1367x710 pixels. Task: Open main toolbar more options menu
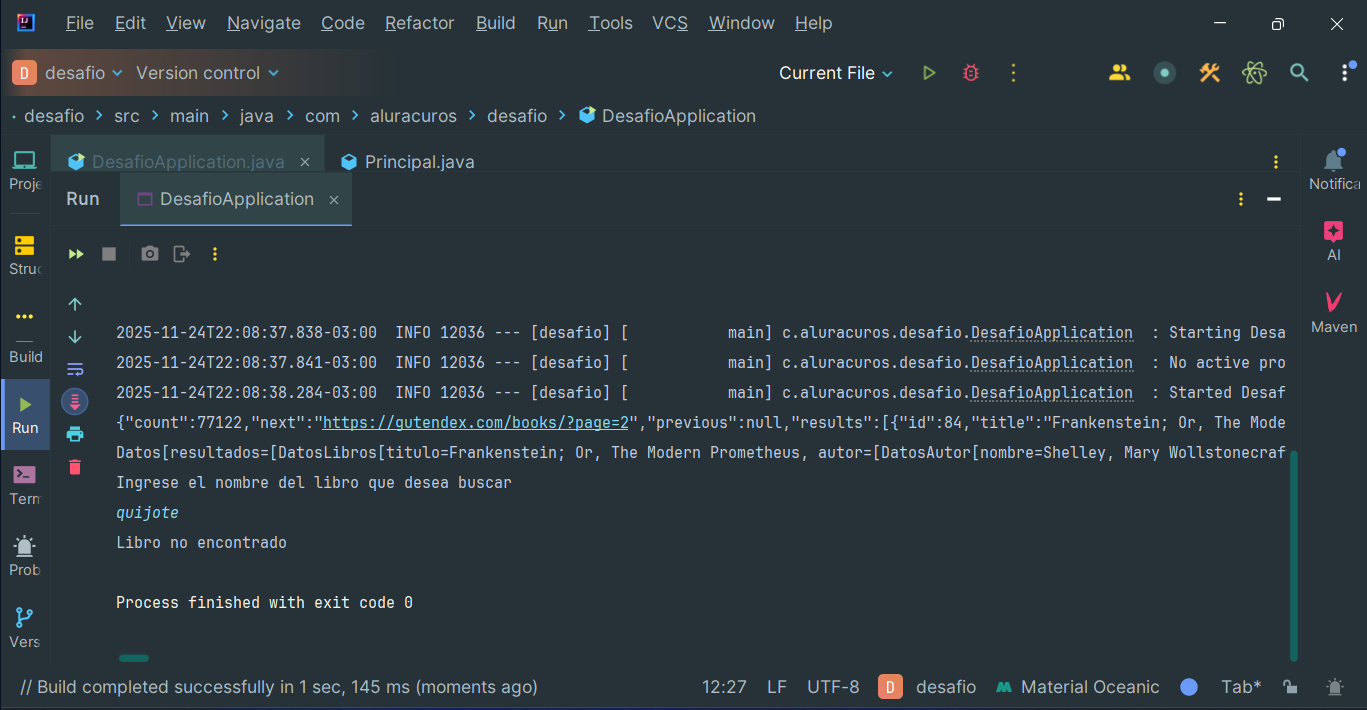[1344, 73]
